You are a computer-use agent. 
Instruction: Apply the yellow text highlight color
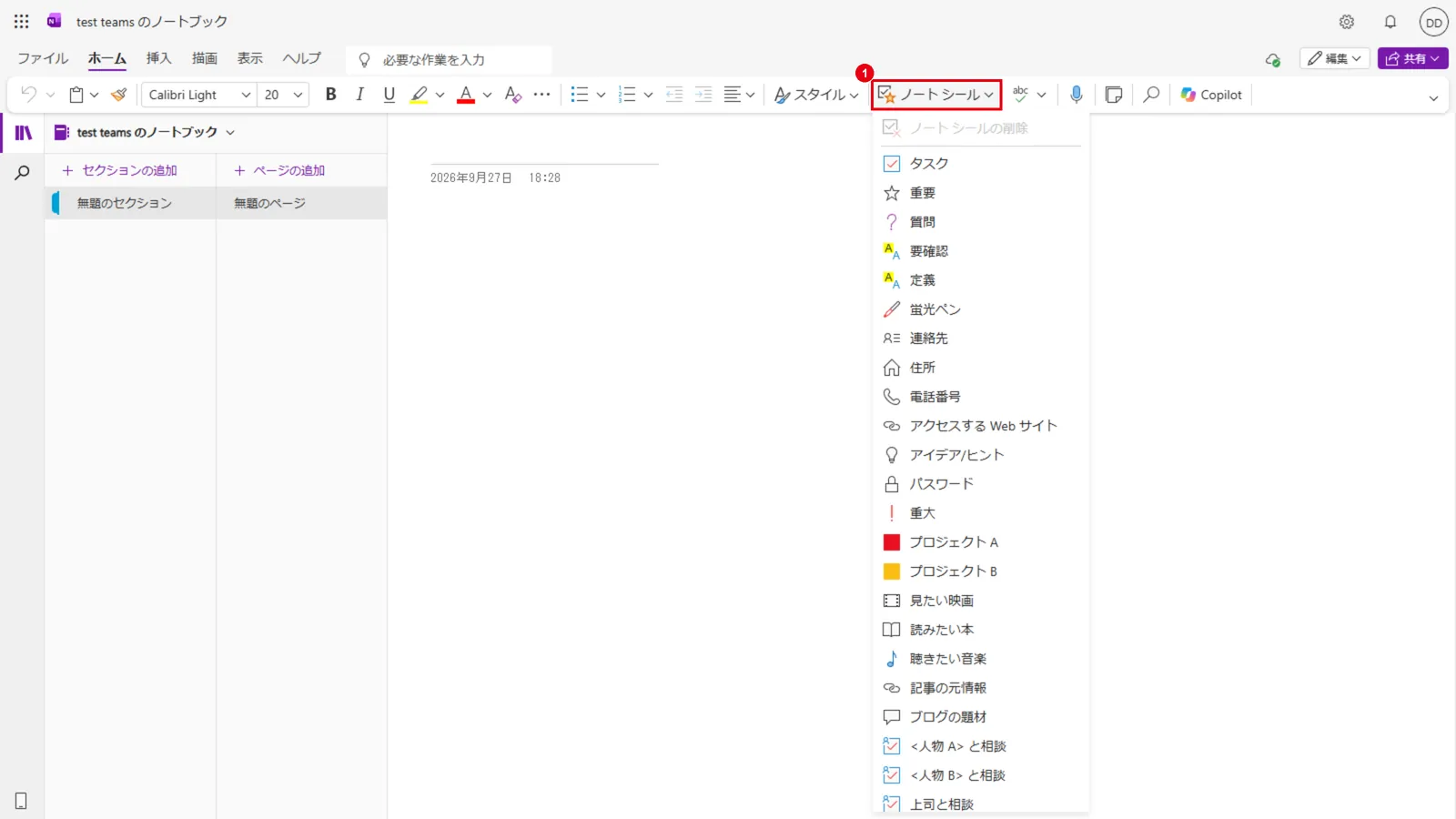(x=419, y=95)
